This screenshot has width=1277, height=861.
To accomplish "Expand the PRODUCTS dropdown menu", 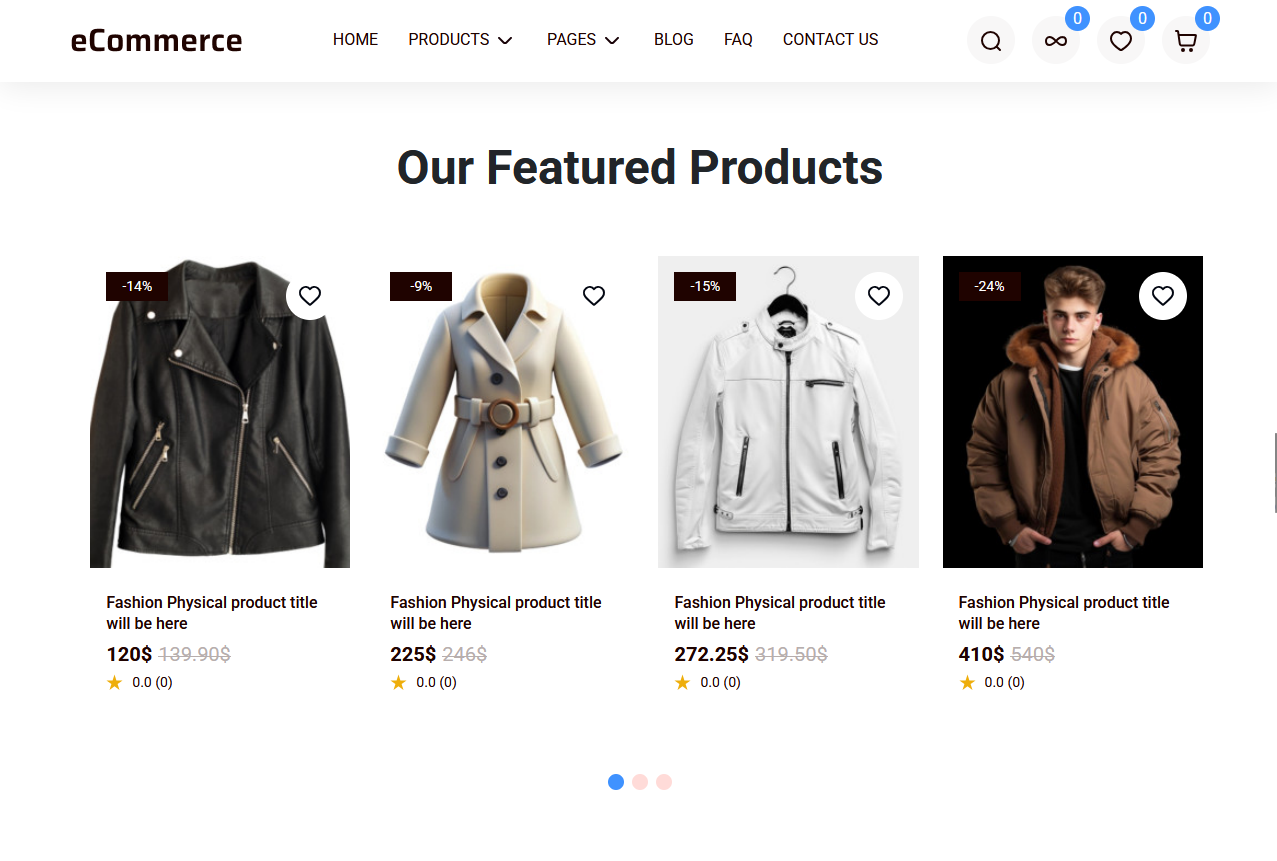I will coord(460,40).
